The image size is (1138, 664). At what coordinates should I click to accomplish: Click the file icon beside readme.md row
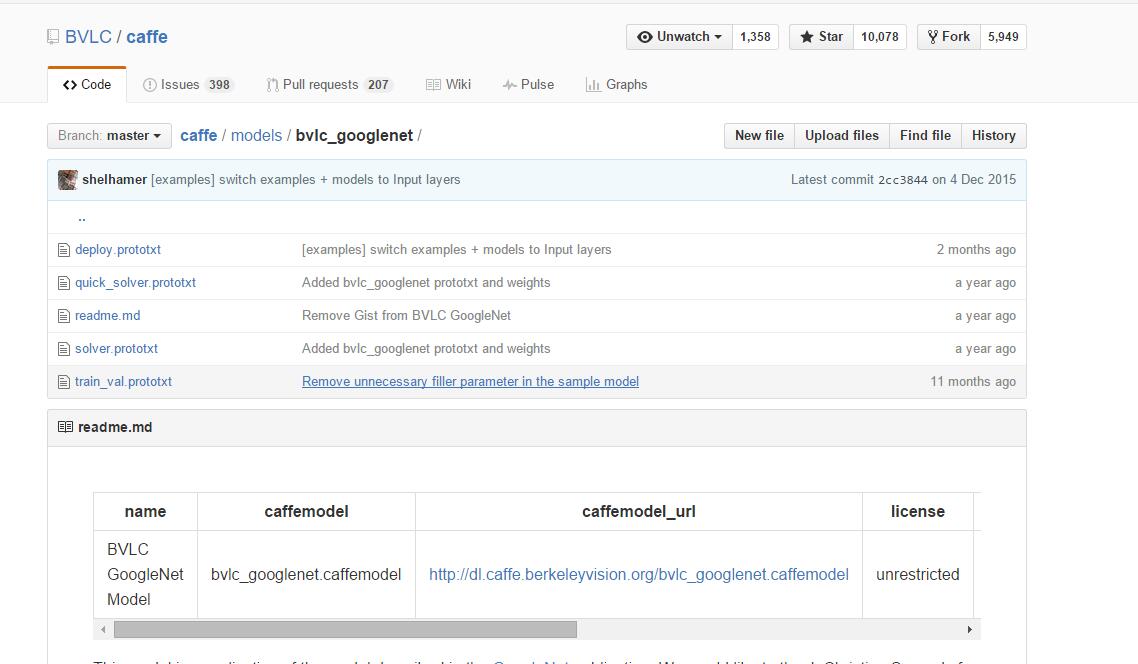click(64, 316)
